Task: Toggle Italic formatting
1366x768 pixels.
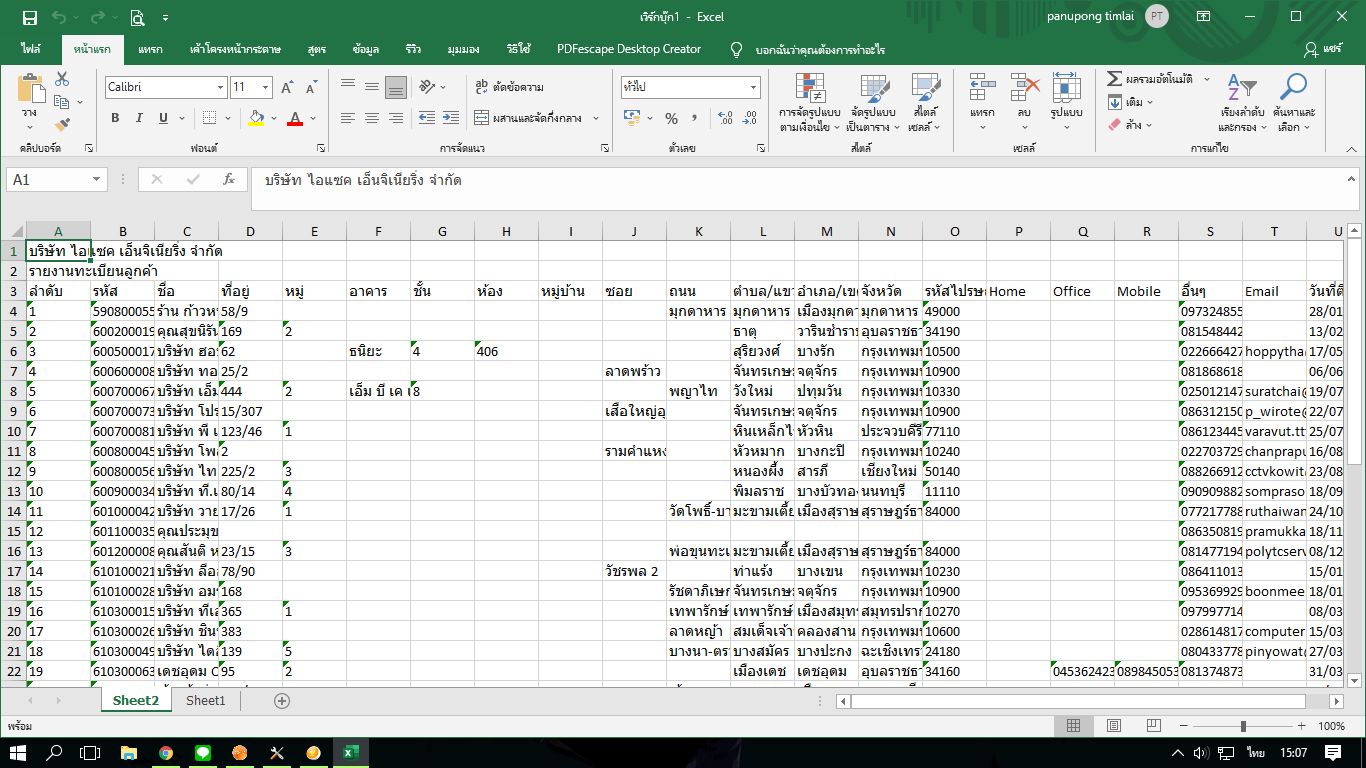Action: (x=137, y=118)
